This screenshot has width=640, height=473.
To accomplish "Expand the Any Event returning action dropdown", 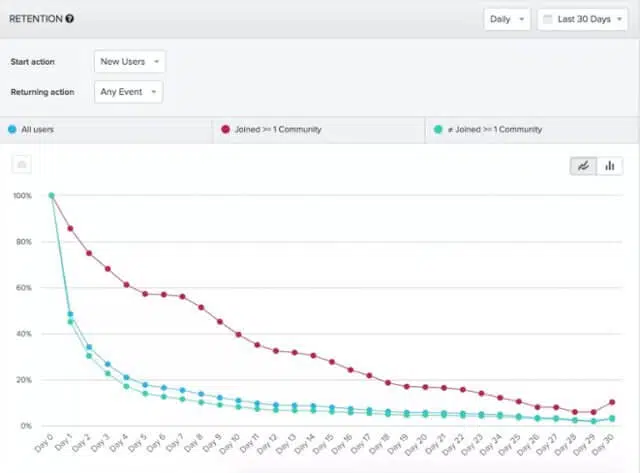I will coord(128,92).
